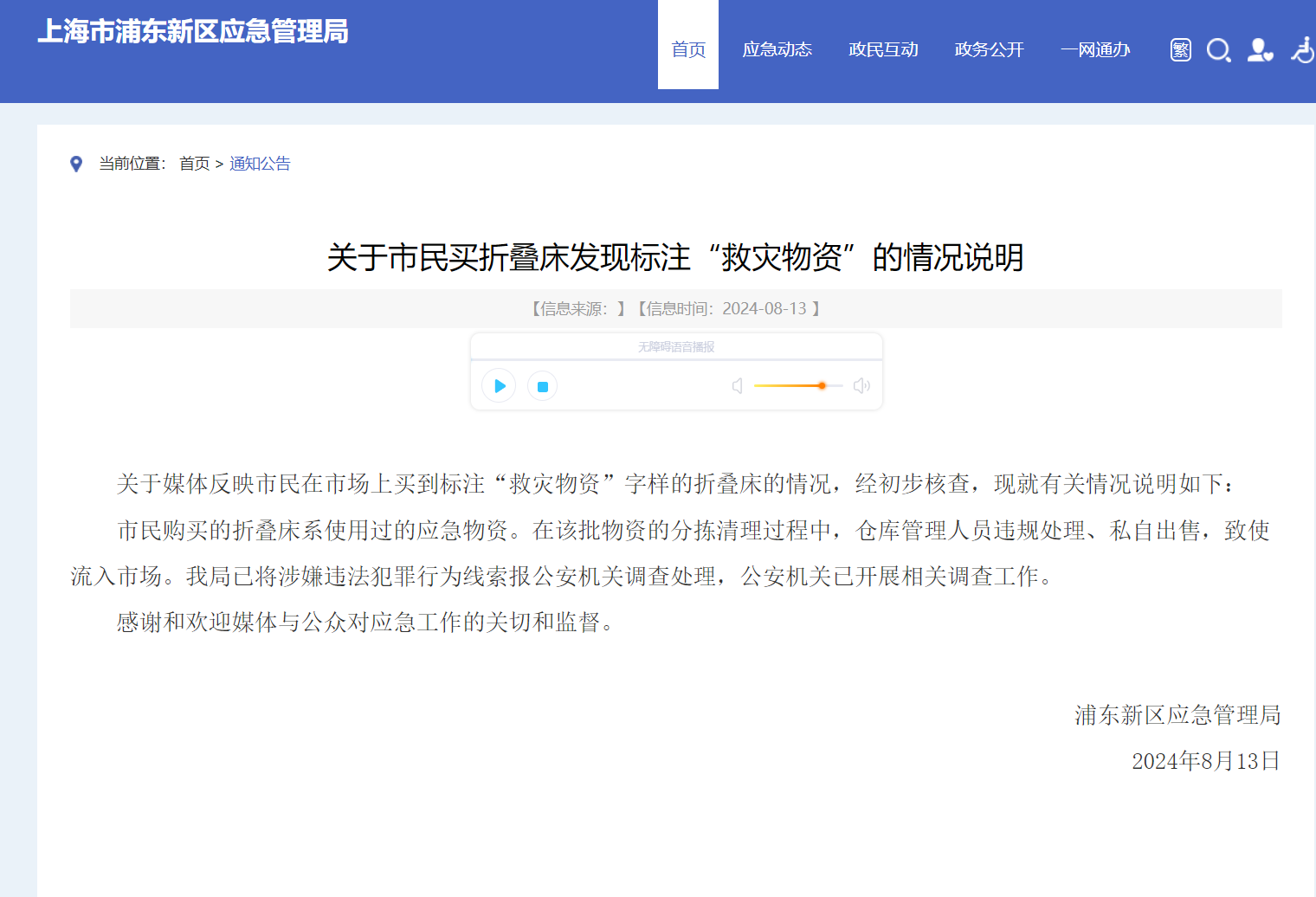Switch to Traditional Chinese via 繁 icon

point(1180,50)
